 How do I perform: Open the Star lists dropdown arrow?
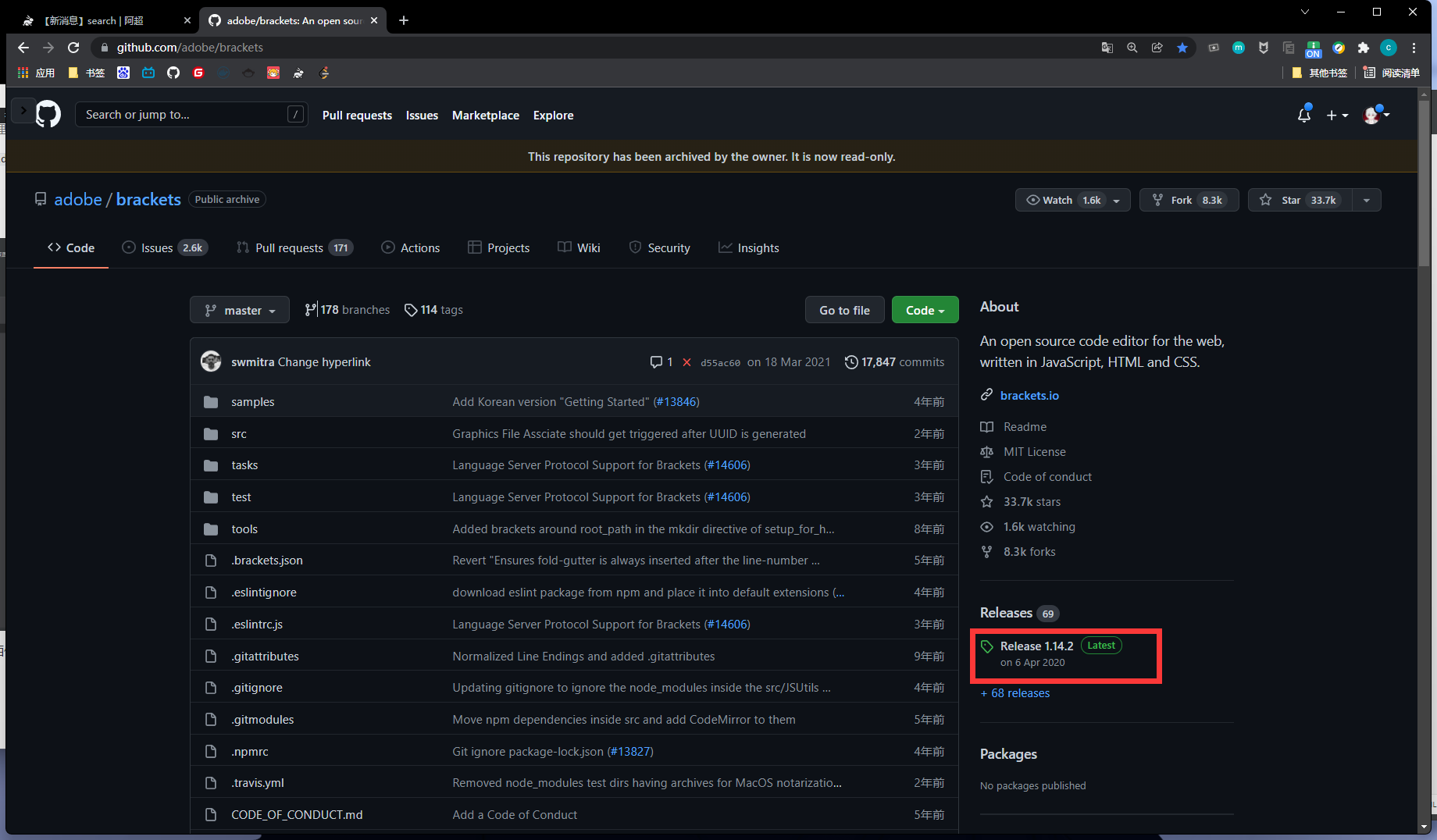(x=1367, y=200)
